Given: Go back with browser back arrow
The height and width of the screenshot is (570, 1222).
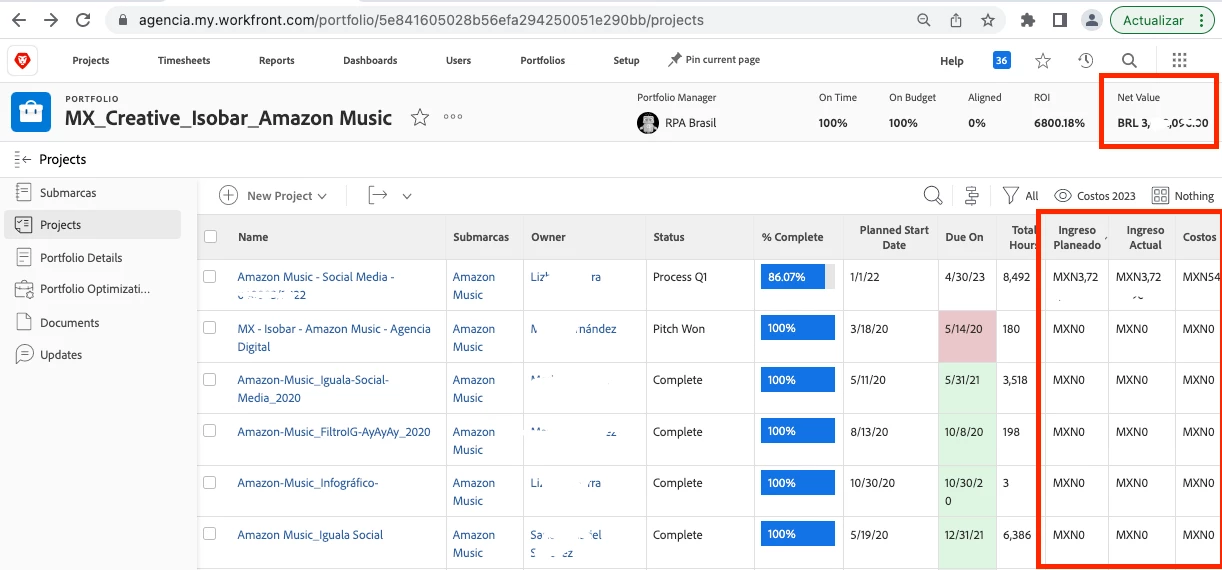Looking at the screenshot, I should pyautogui.click(x=19, y=20).
